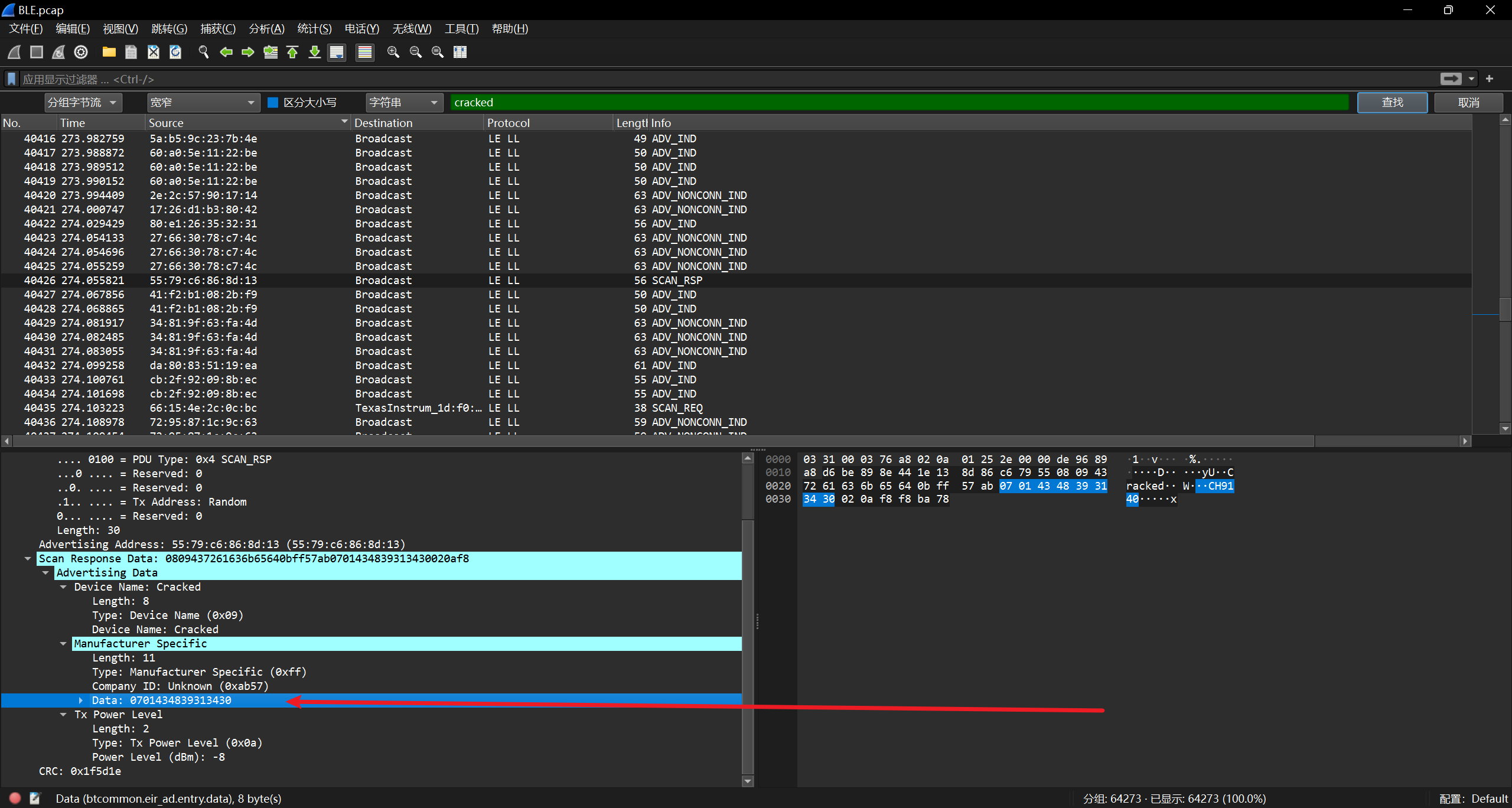Screen dimensions: 1512x808
Task: Open the 无线(W) menu
Action: pyautogui.click(x=412, y=28)
